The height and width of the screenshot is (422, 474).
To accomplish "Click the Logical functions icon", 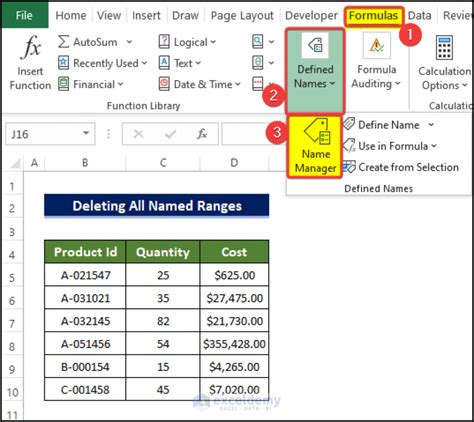I will 164,42.
